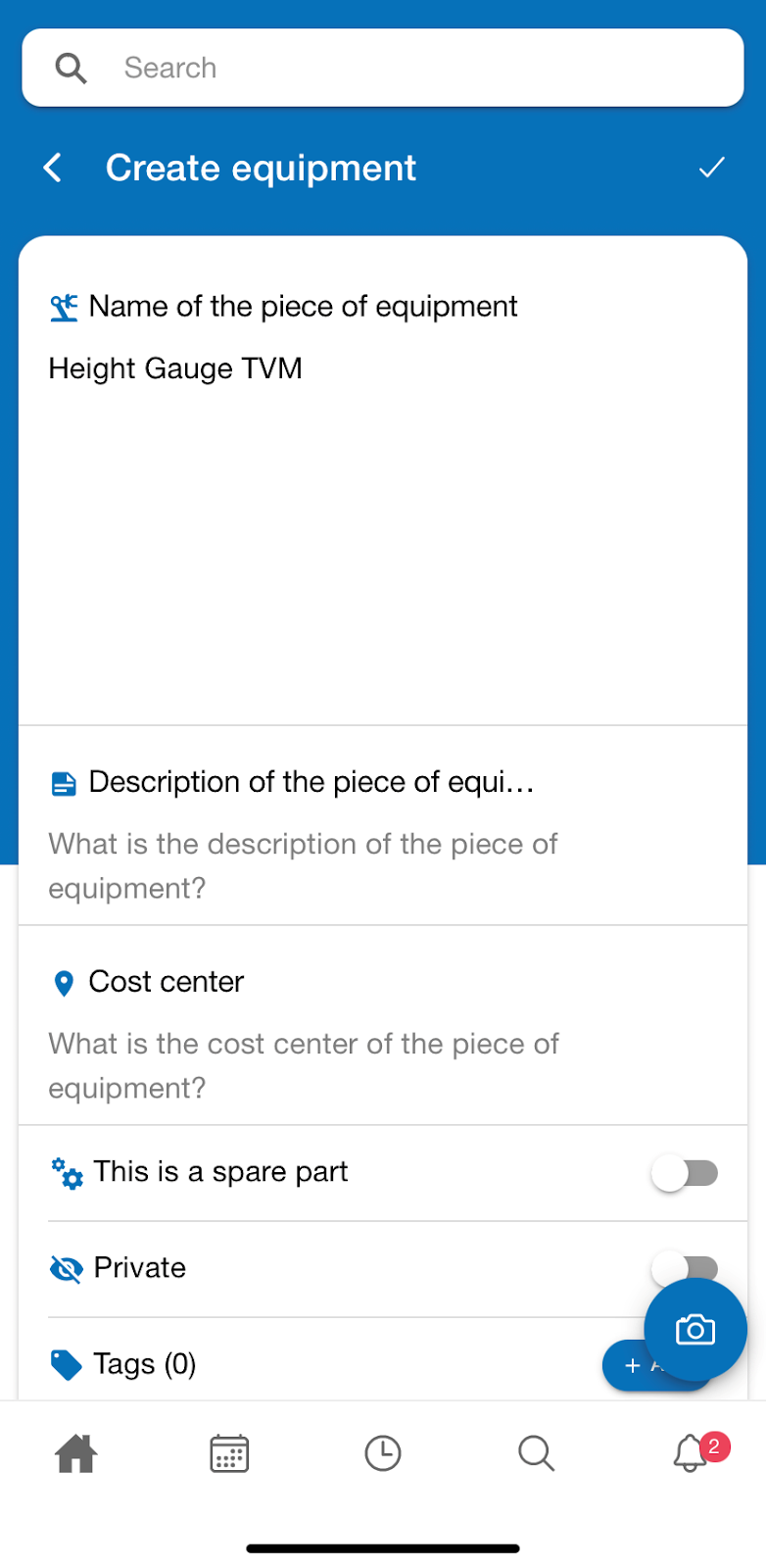Tap the equipment icon beside the name field

63,306
